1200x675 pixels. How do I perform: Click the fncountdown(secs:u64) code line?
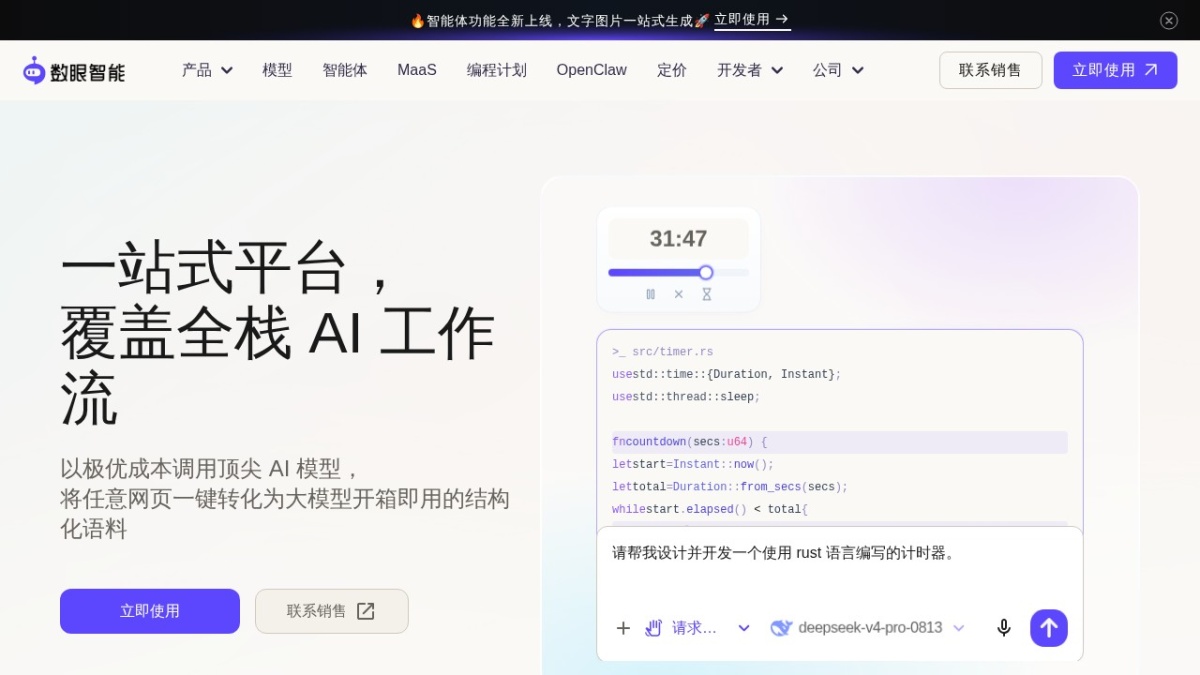pos(839,442)
